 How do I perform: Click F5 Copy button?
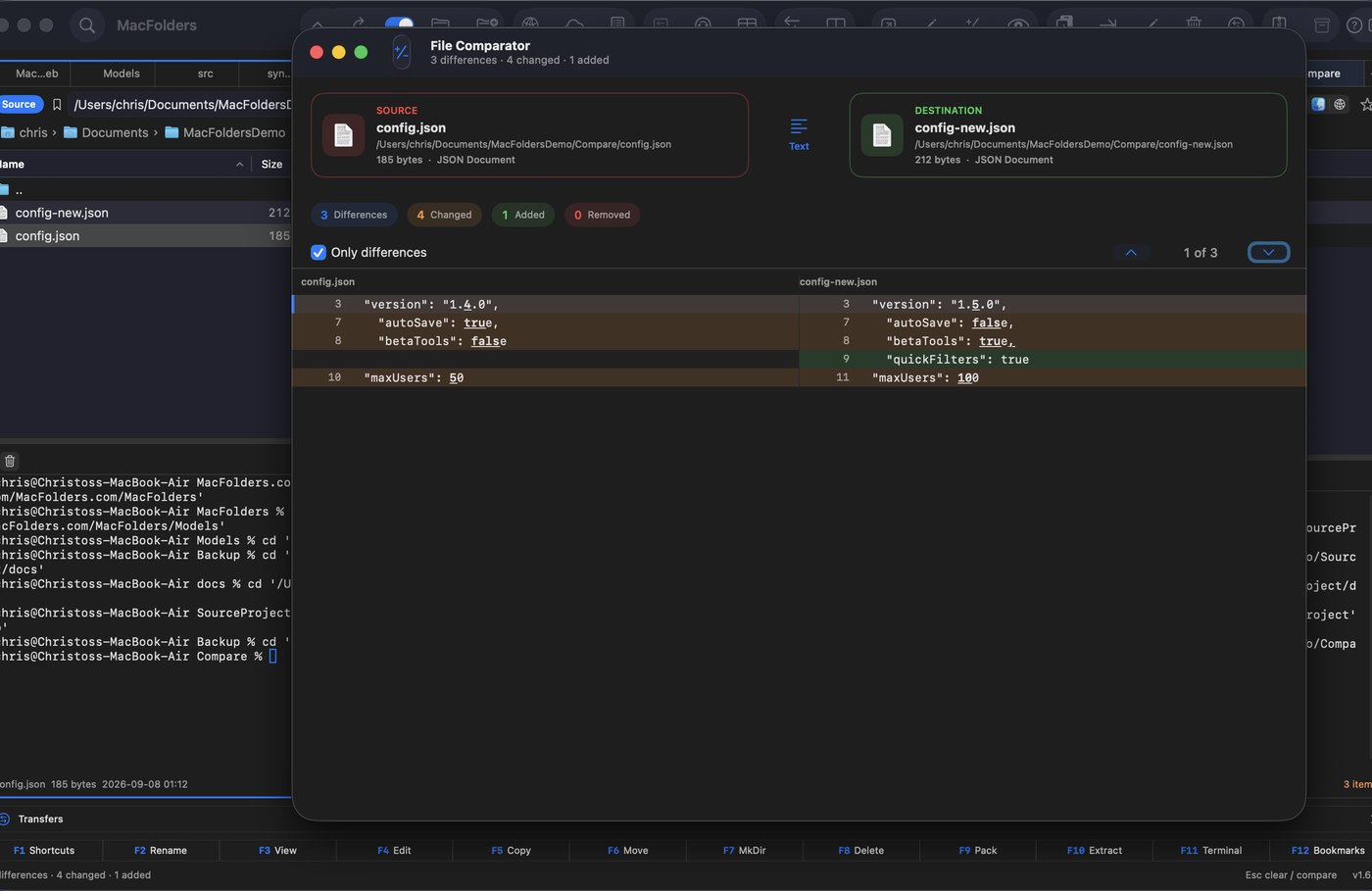pos(511,851)
